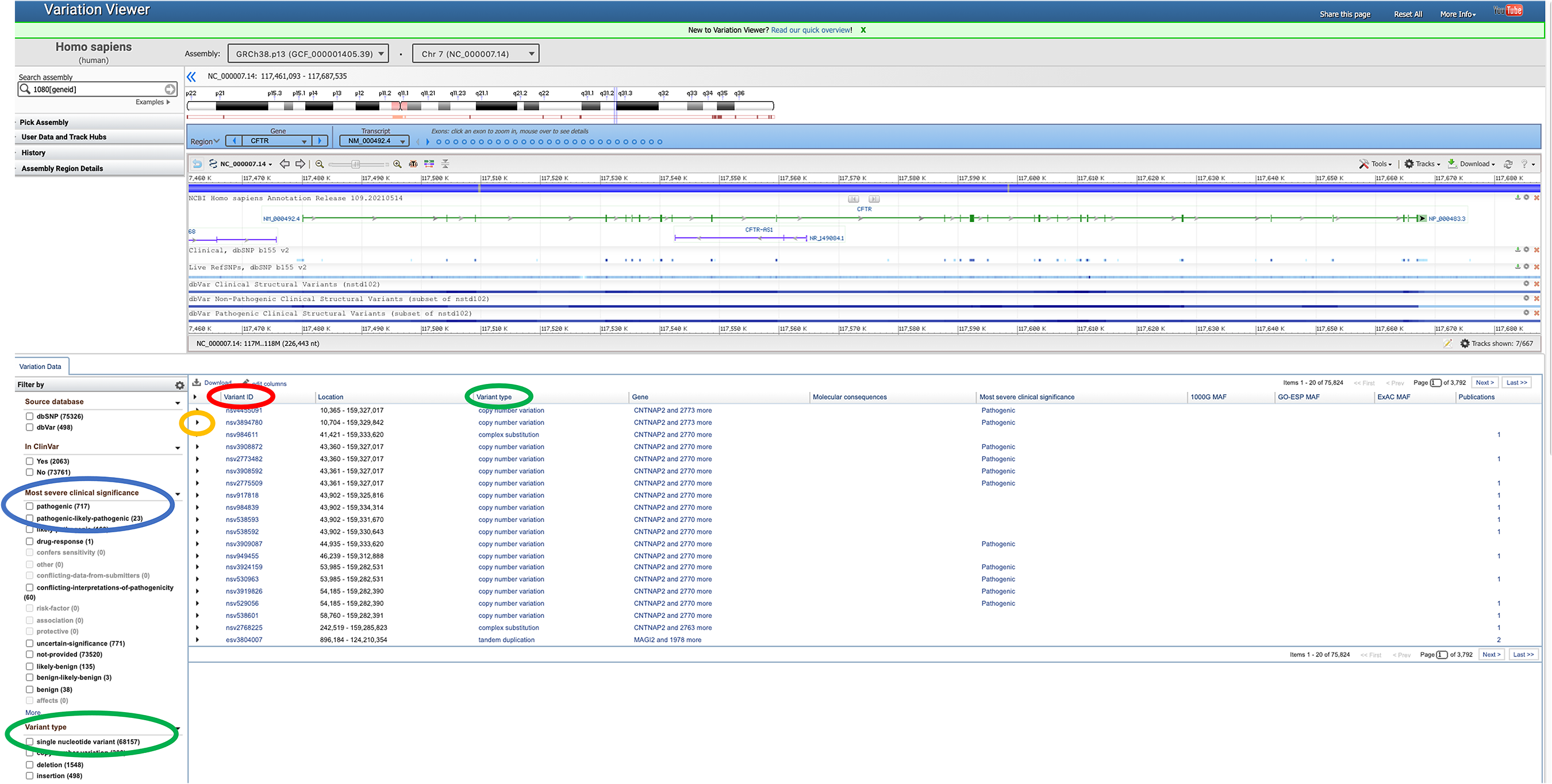This screenshot has height=784, width=1552.
Task: Check the pathogenic (717) filter
Action: pyautogui.click(x=29, y=507)
